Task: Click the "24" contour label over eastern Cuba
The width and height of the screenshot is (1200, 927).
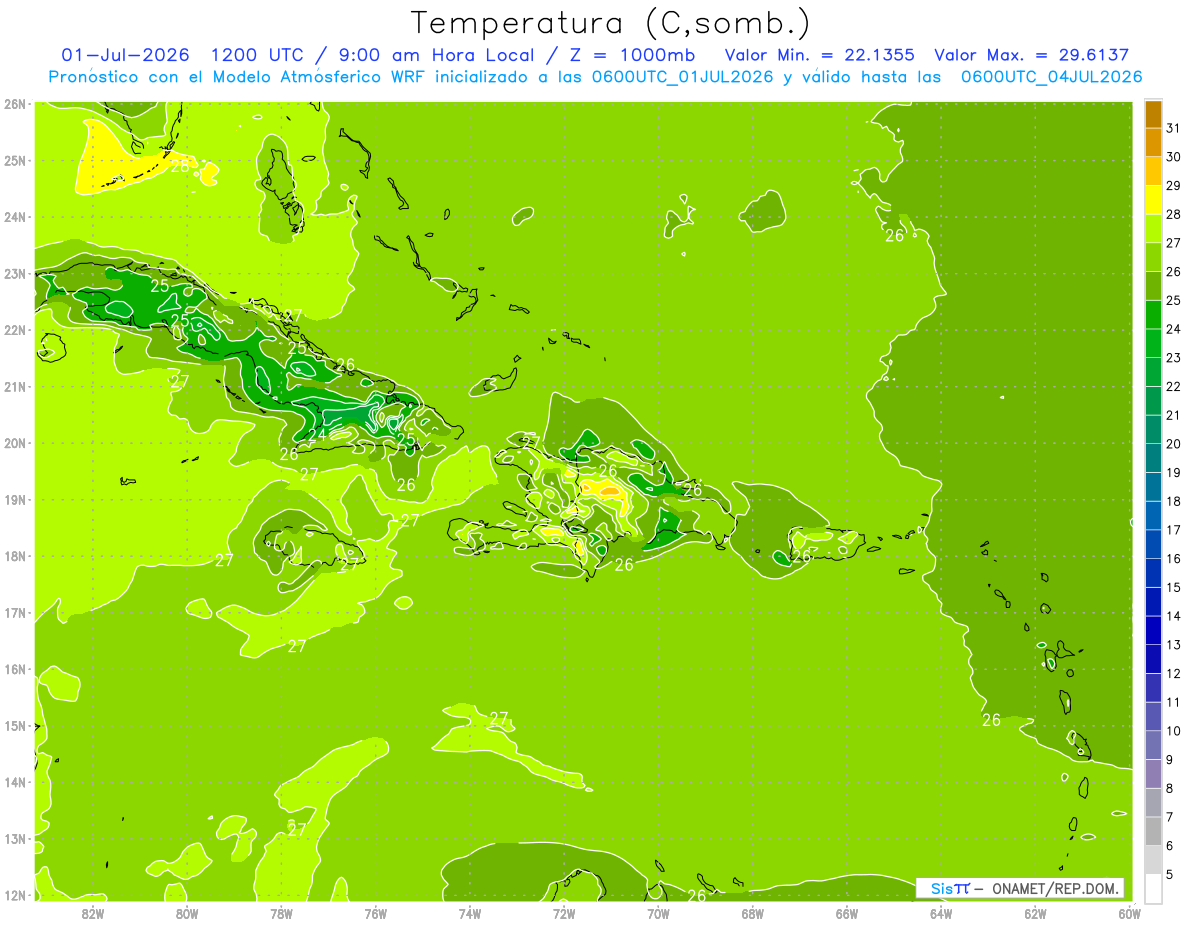Action: tap(316, 435)
